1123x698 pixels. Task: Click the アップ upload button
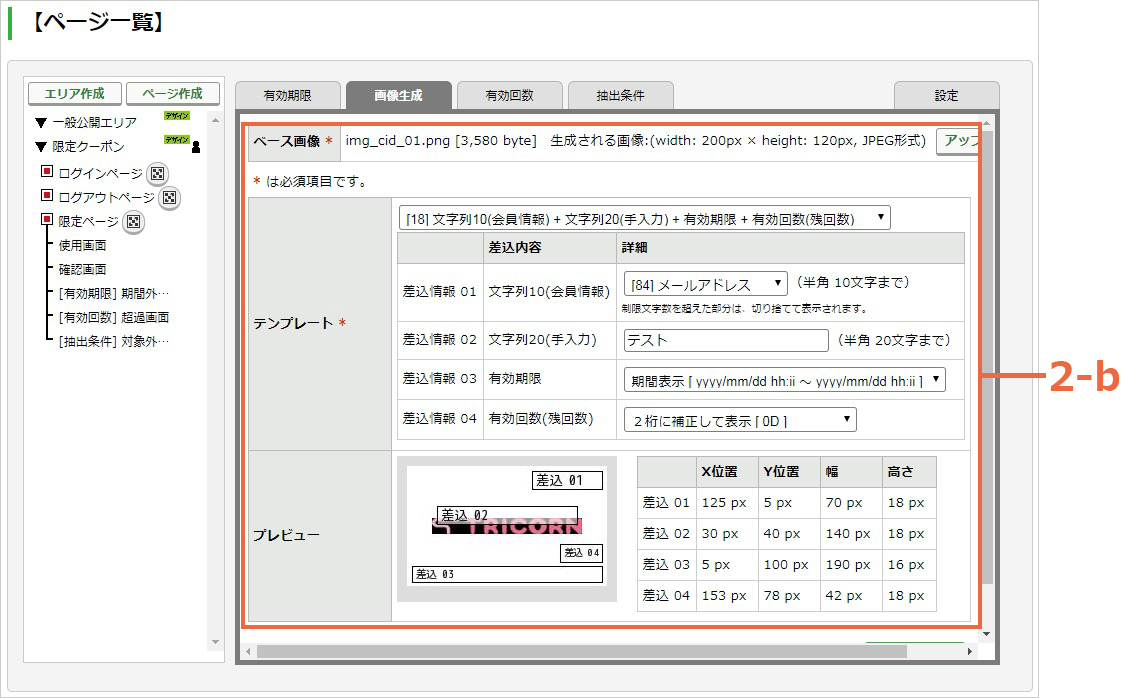tap(958, 141)
